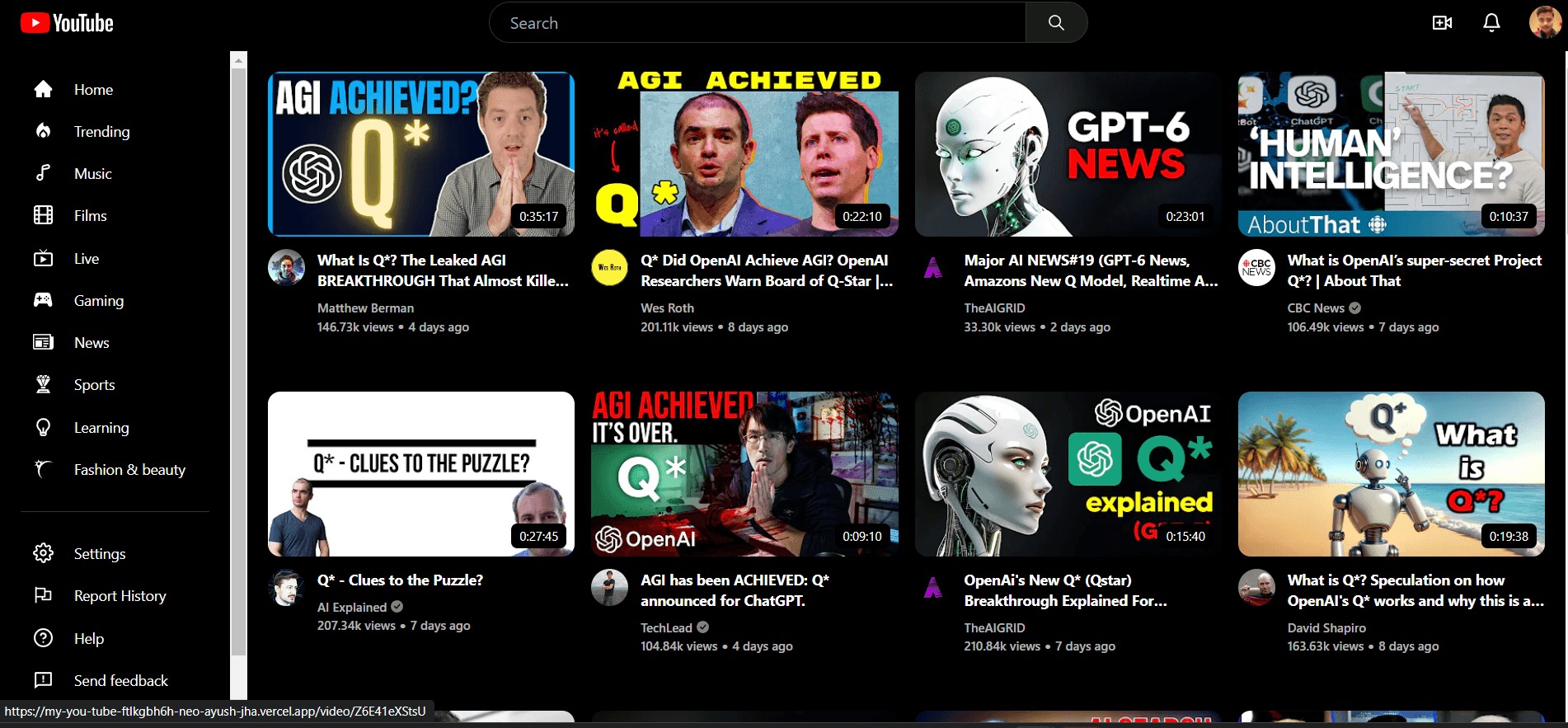Open Wes Roth yellow channel avatar
The image size is (1568, 728).
coord(609,268)
